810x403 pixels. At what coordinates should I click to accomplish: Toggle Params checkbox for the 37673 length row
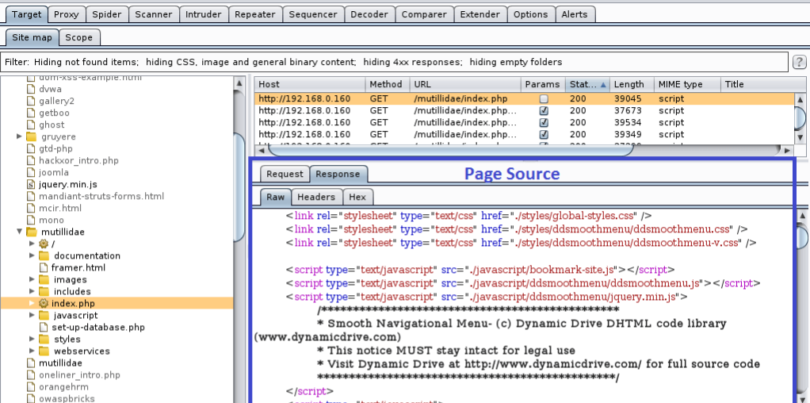pyautogui.click(x=544, y=111)
